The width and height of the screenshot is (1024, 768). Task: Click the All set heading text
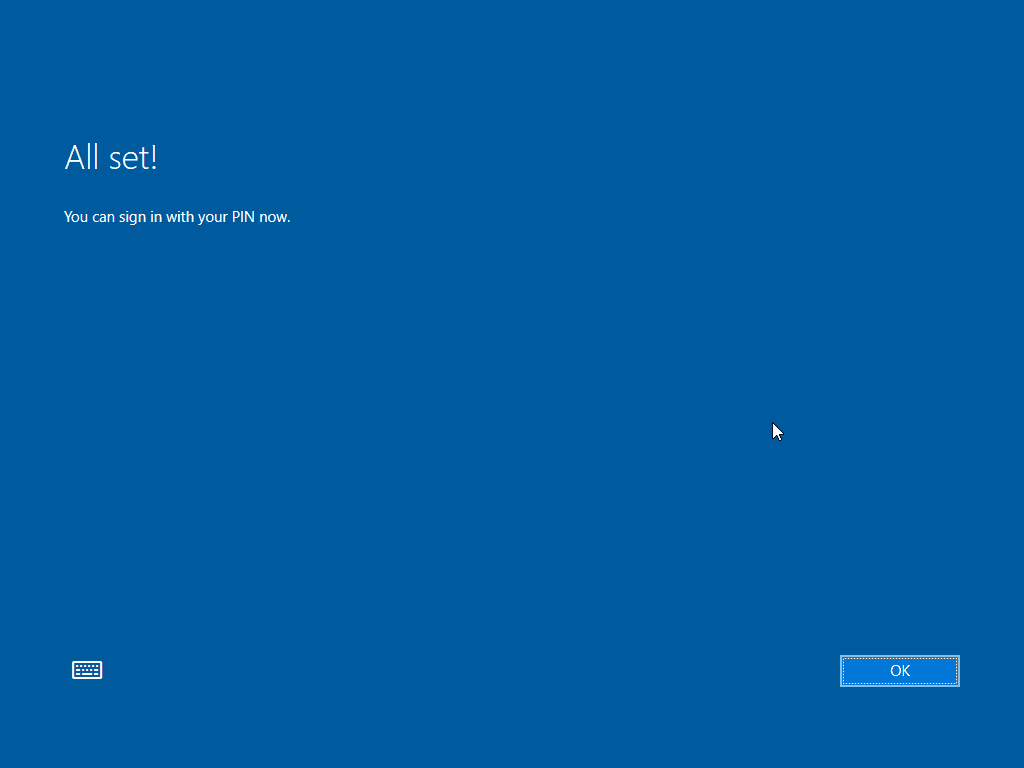[110, 157]
